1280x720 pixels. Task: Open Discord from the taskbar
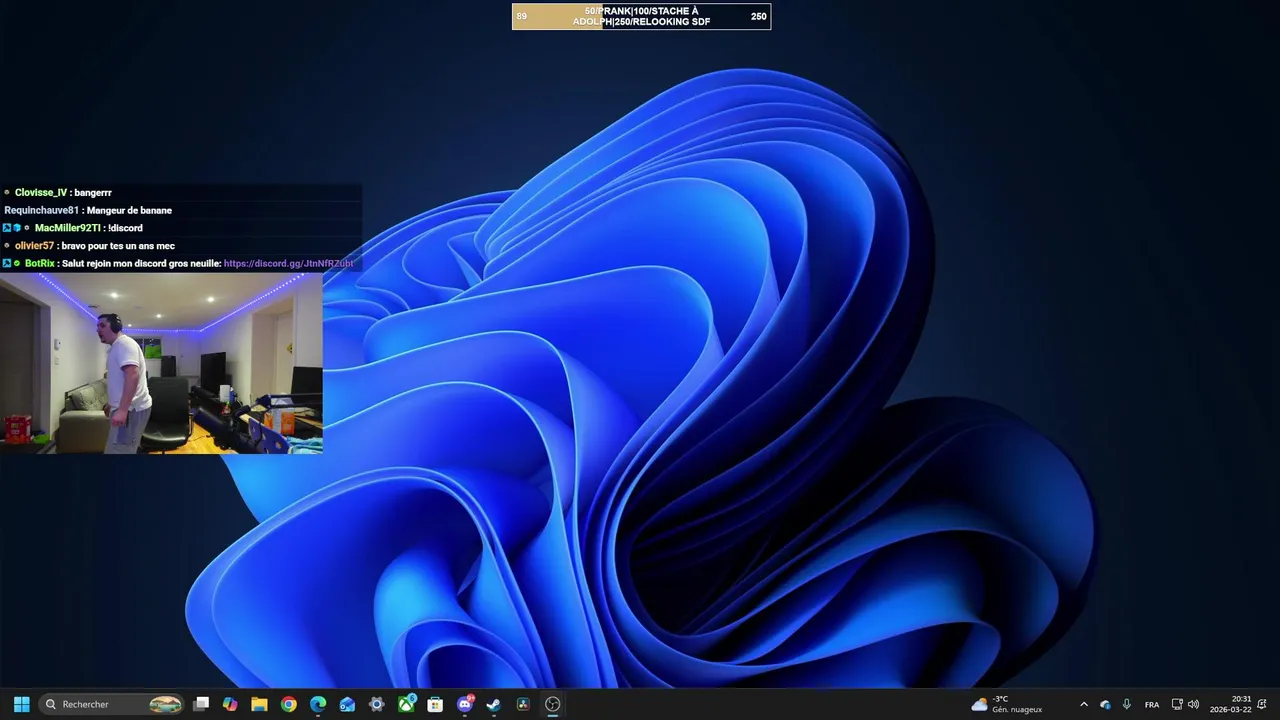tap(465, 704)
